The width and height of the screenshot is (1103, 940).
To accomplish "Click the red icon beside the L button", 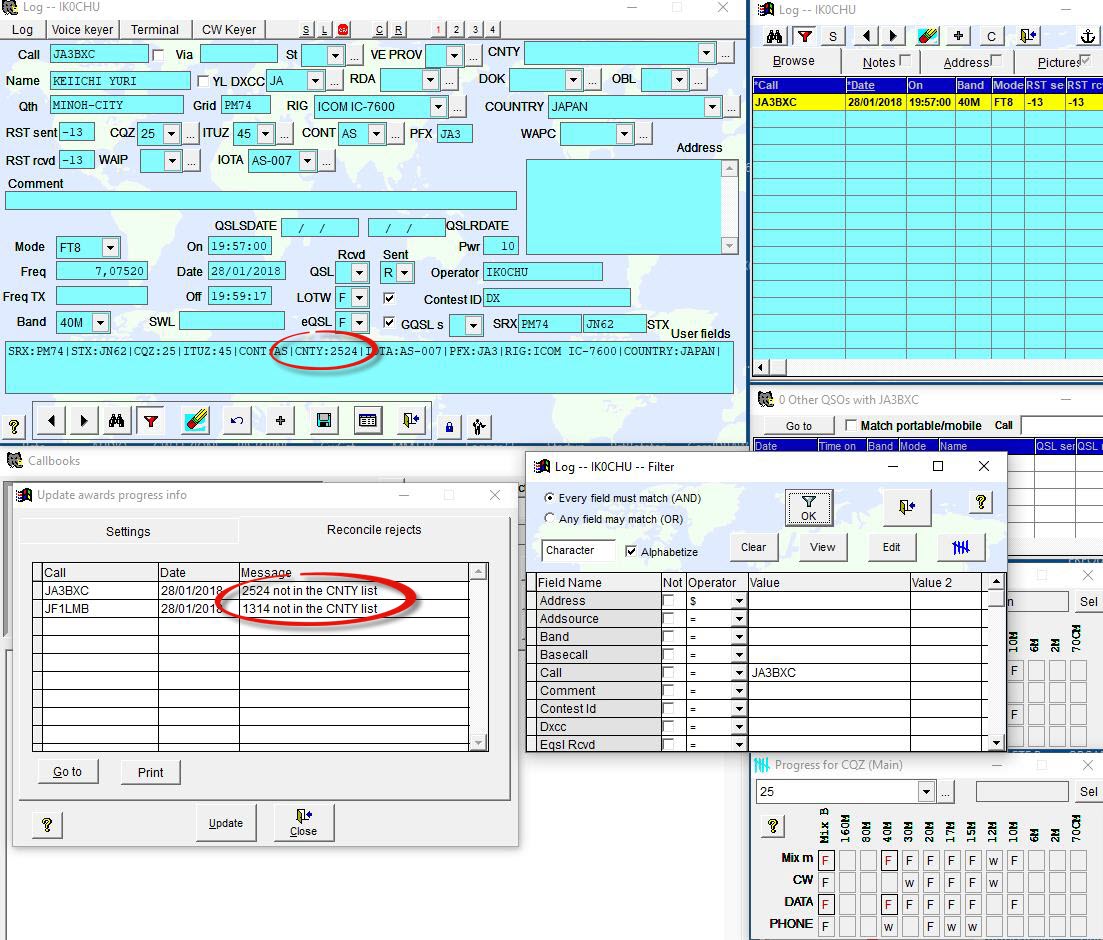I will click(x=343, y=30).
